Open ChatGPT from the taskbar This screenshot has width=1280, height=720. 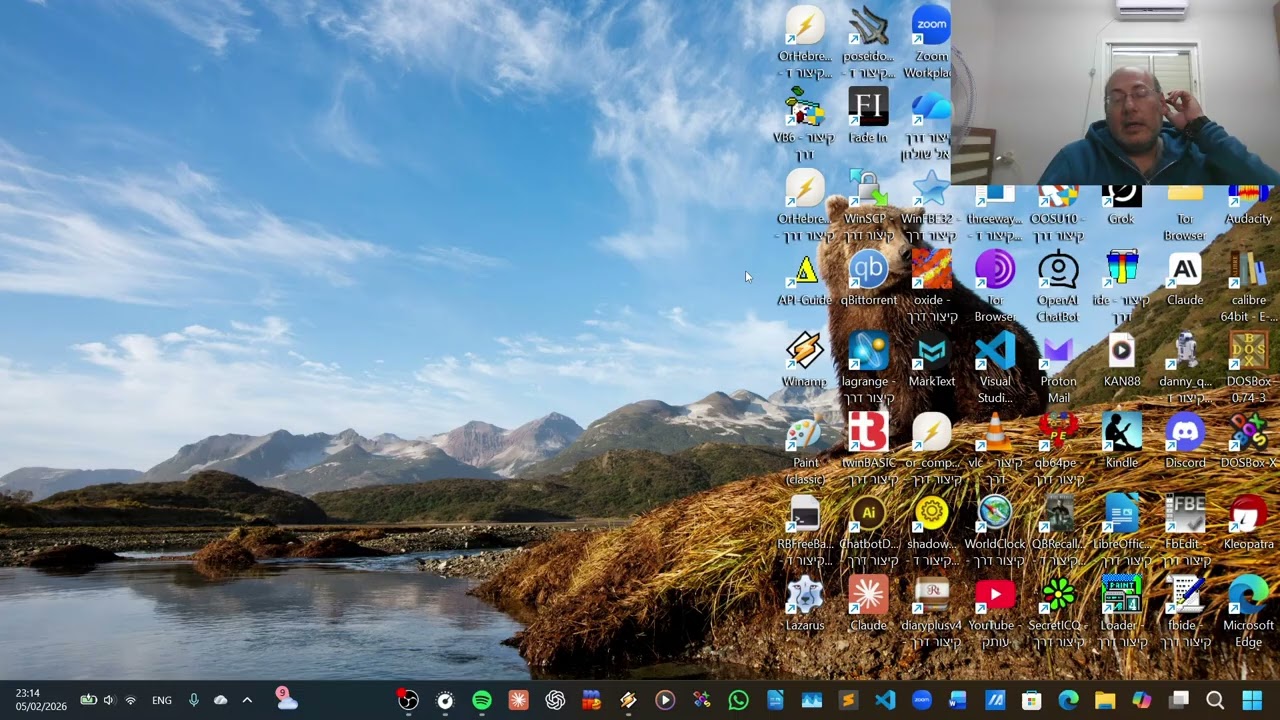(555, 700)
